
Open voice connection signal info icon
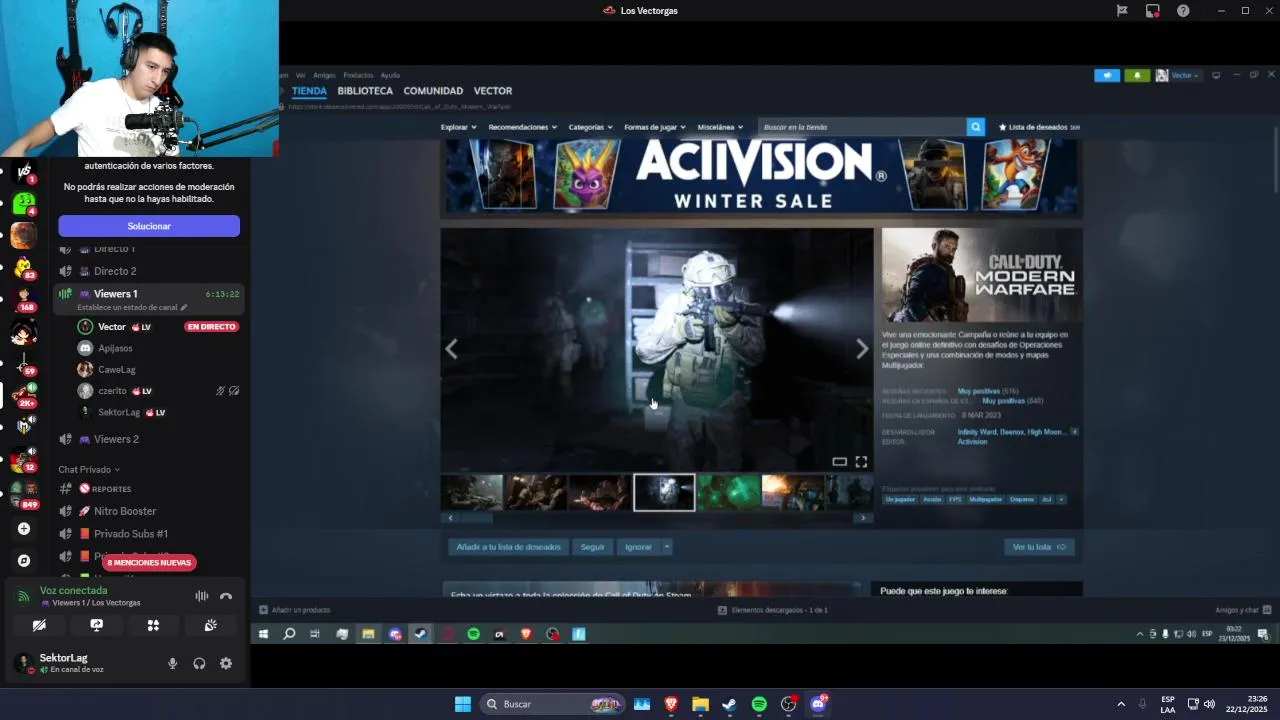coord(23,596)
